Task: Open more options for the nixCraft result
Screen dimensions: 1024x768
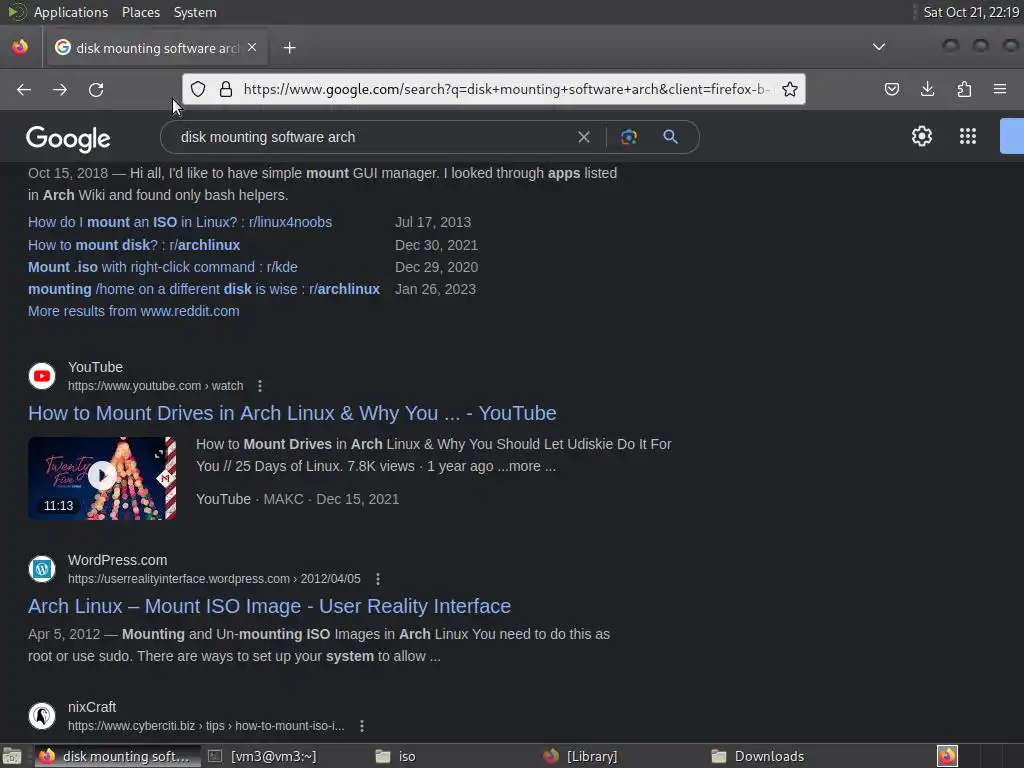Action: click(362, 726)
